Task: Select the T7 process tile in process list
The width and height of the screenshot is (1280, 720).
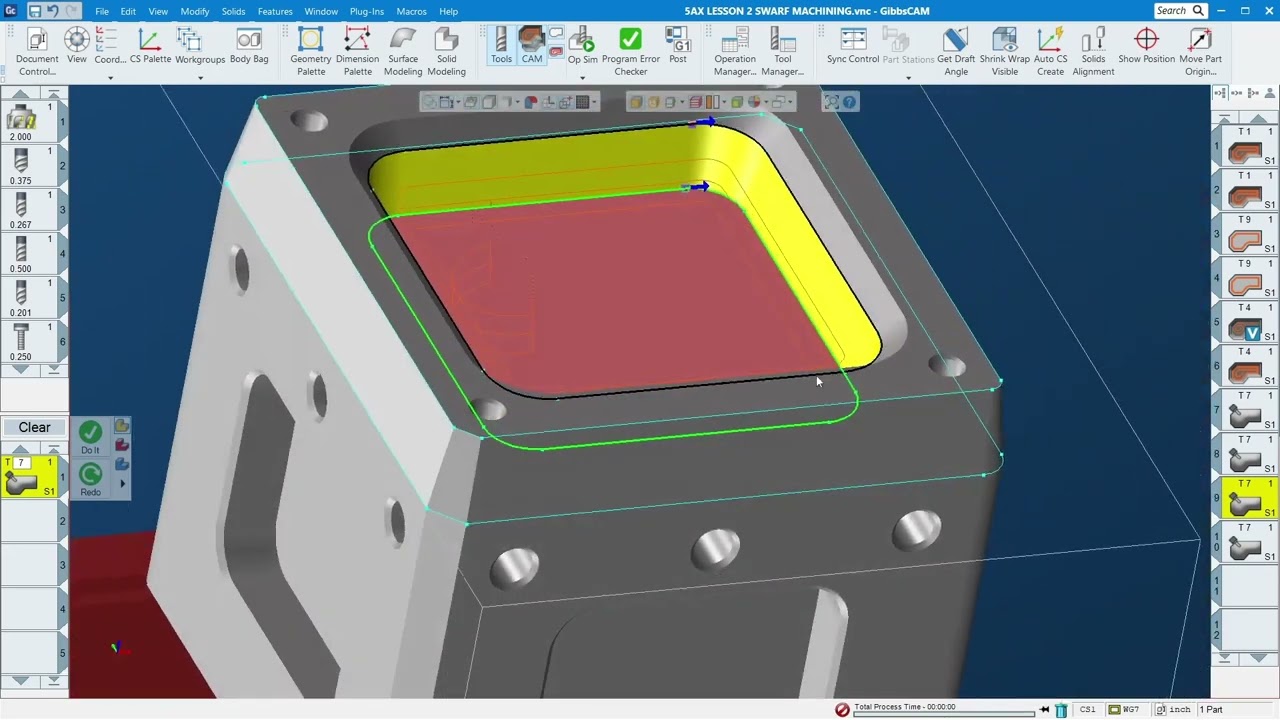Action: [x=30, y=477]
